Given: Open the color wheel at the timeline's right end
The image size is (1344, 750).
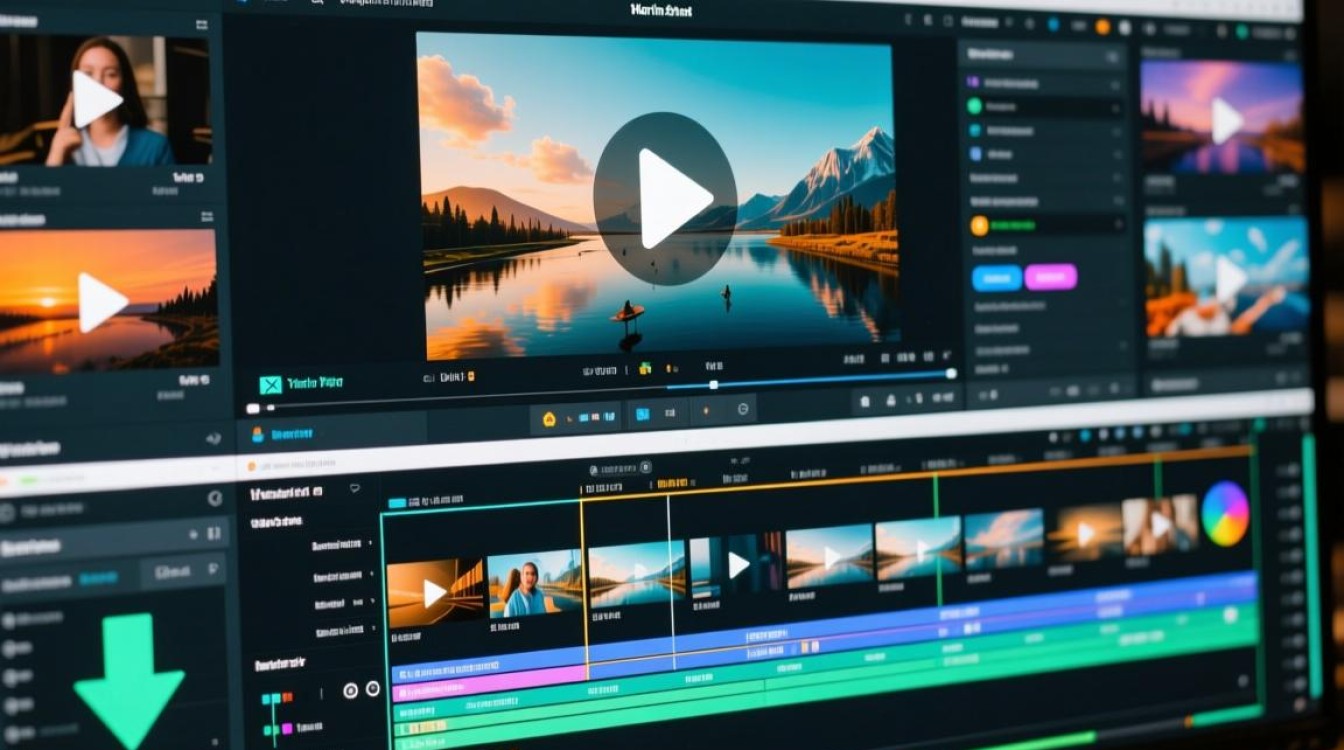Looking at the screenshot, I should coord(1225,514).
